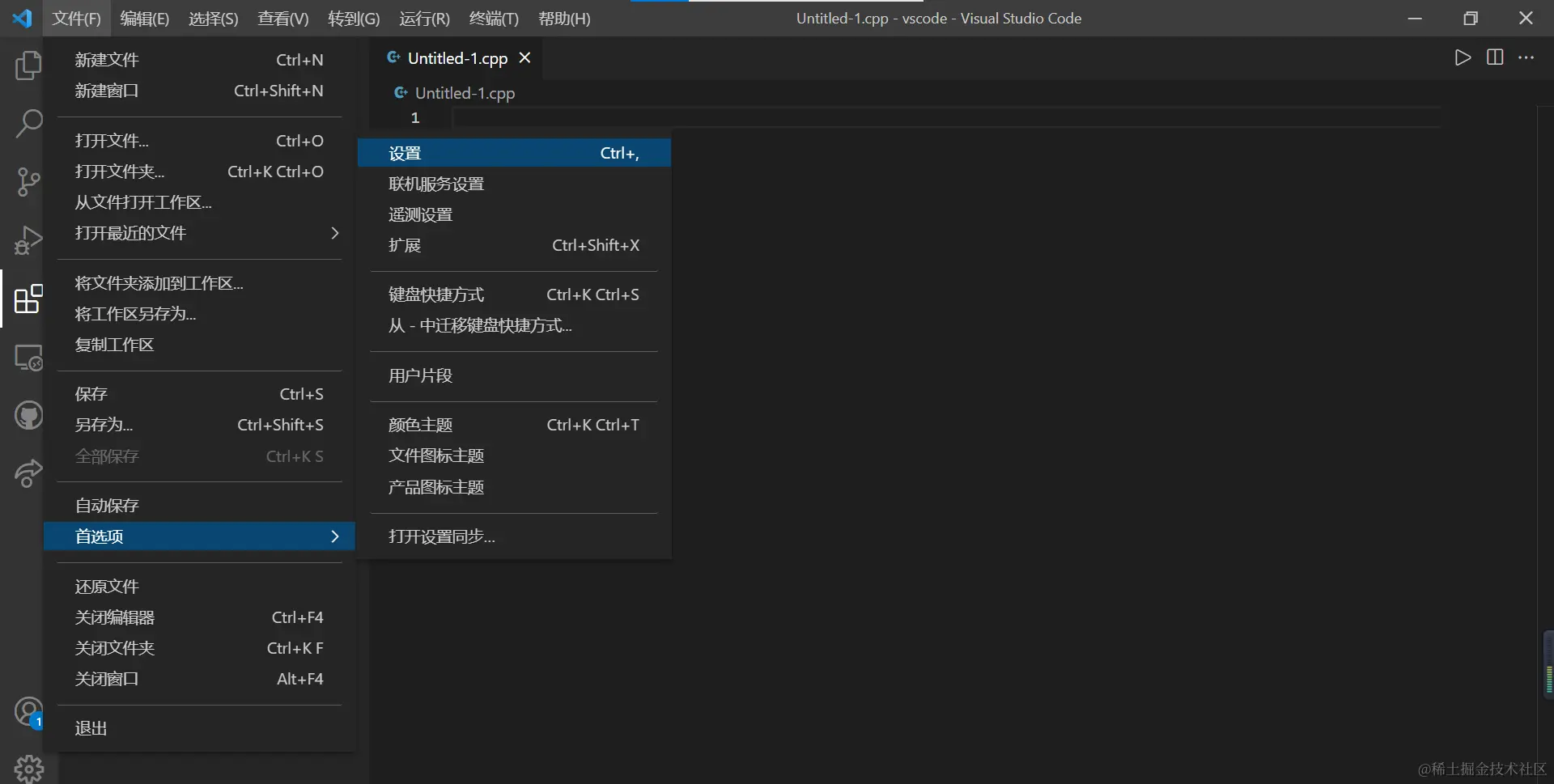This screenshot has height=784, width=1554.
Task: Open the 帮助(H) menu
Action: pos(564,18)
